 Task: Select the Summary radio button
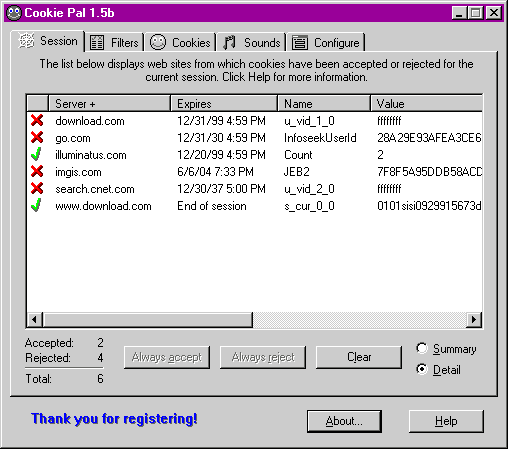tap(422, 348)
